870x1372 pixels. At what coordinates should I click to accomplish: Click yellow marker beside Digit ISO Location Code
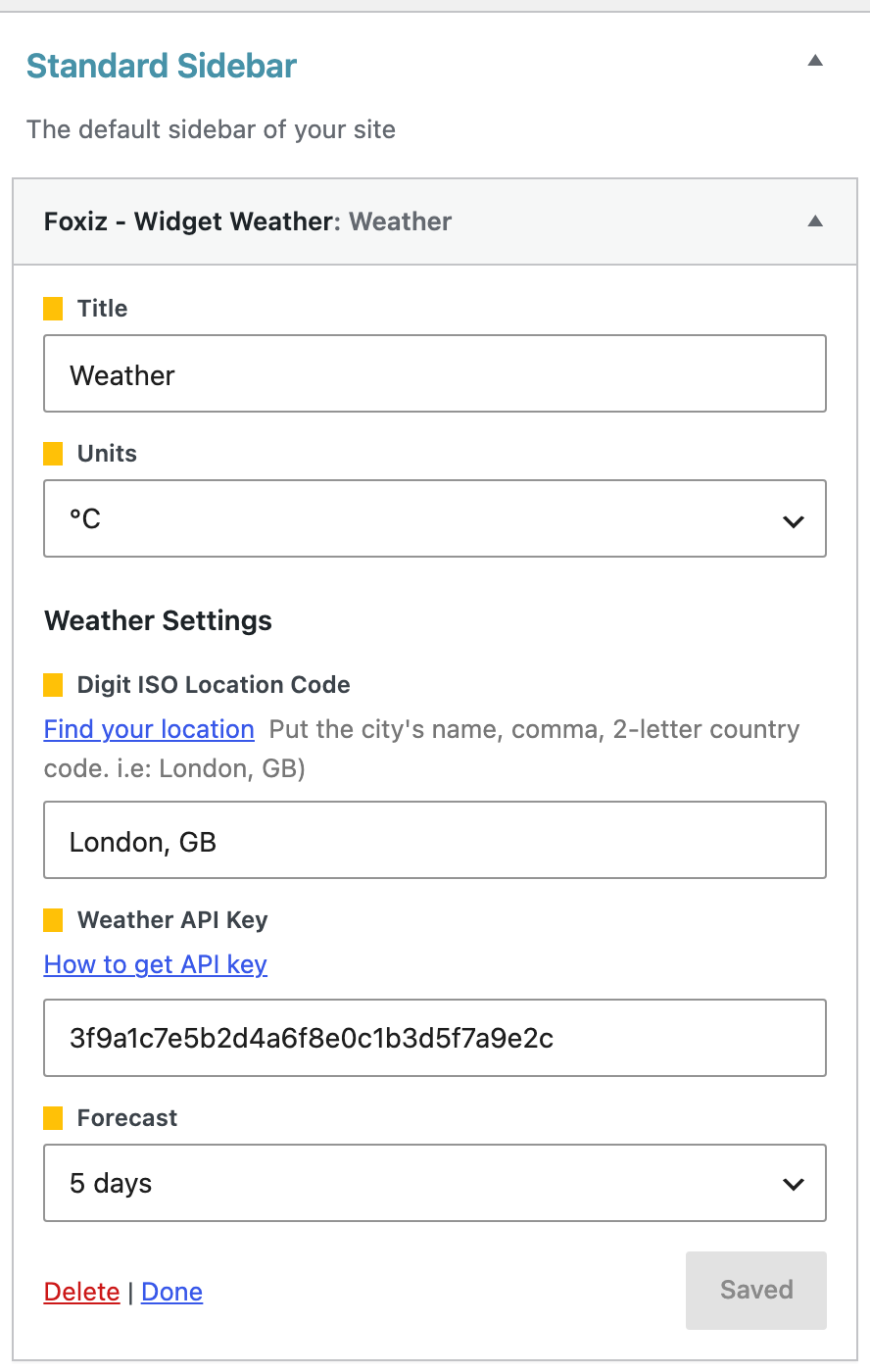(54, 685)
